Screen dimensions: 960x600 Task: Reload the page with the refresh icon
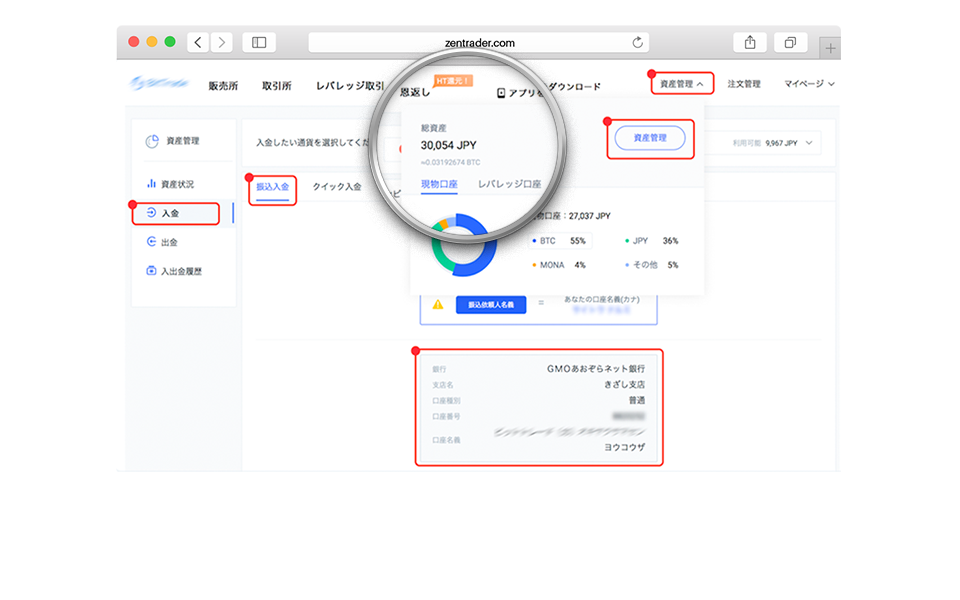[637, 42]
